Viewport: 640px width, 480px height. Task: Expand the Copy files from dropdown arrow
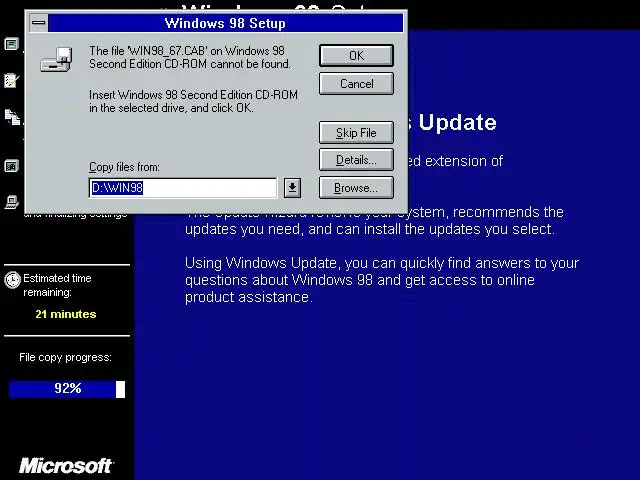click(292, 188)
